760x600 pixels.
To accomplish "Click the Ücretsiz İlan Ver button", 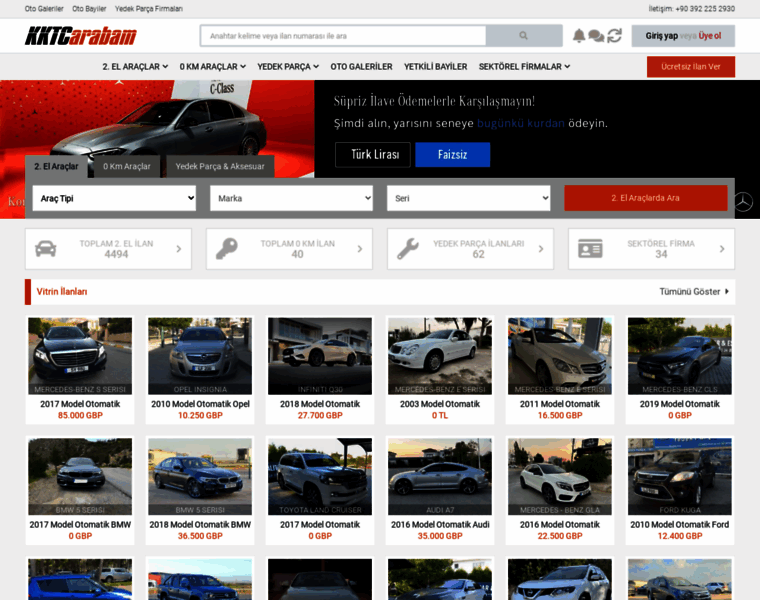I will pos(690,67).
